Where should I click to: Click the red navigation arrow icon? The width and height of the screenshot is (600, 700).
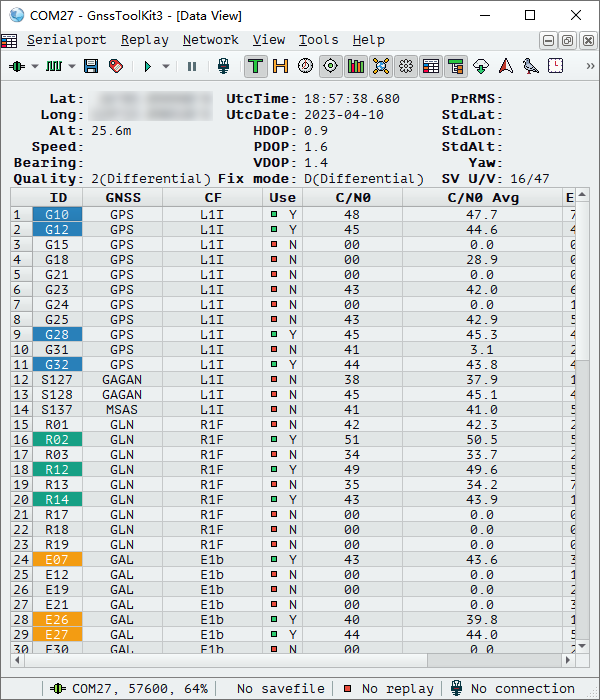pos(506,66)
